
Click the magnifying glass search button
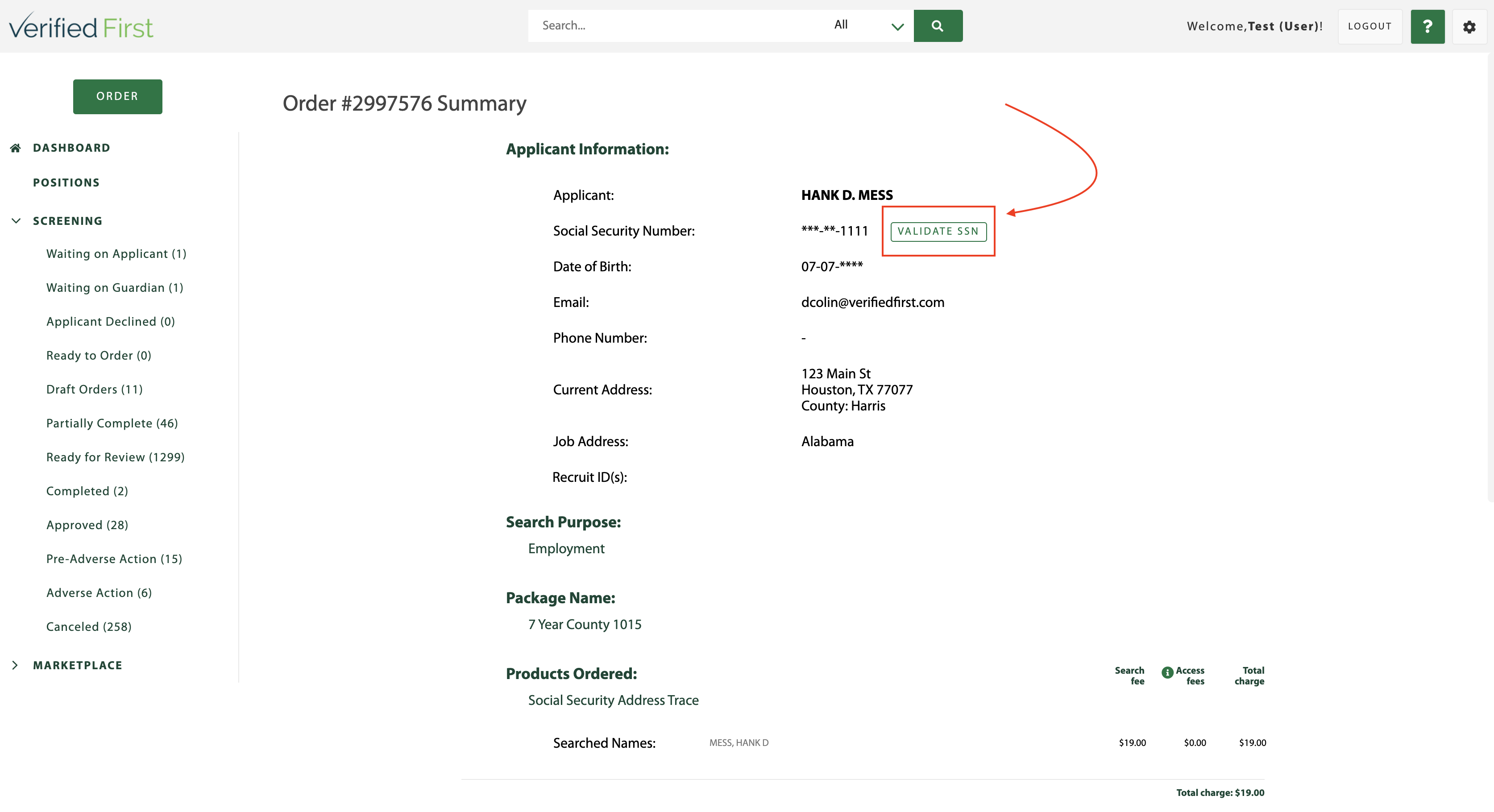pos(938,25)
